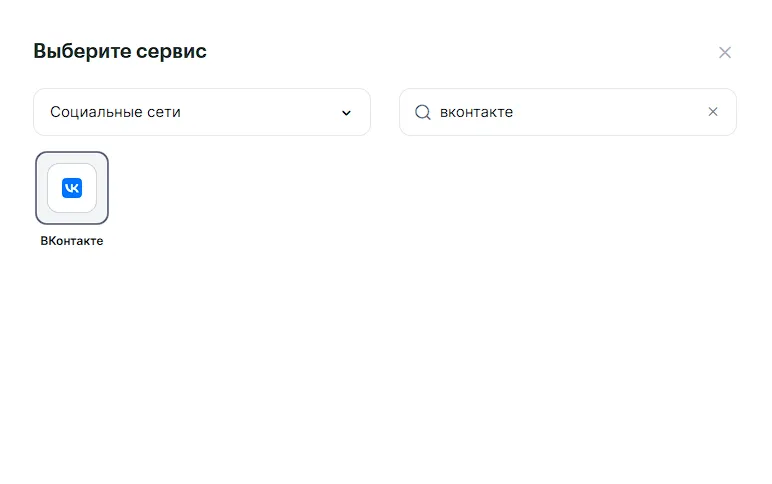Click the Выберите сервис heading

tap(120, 51)
